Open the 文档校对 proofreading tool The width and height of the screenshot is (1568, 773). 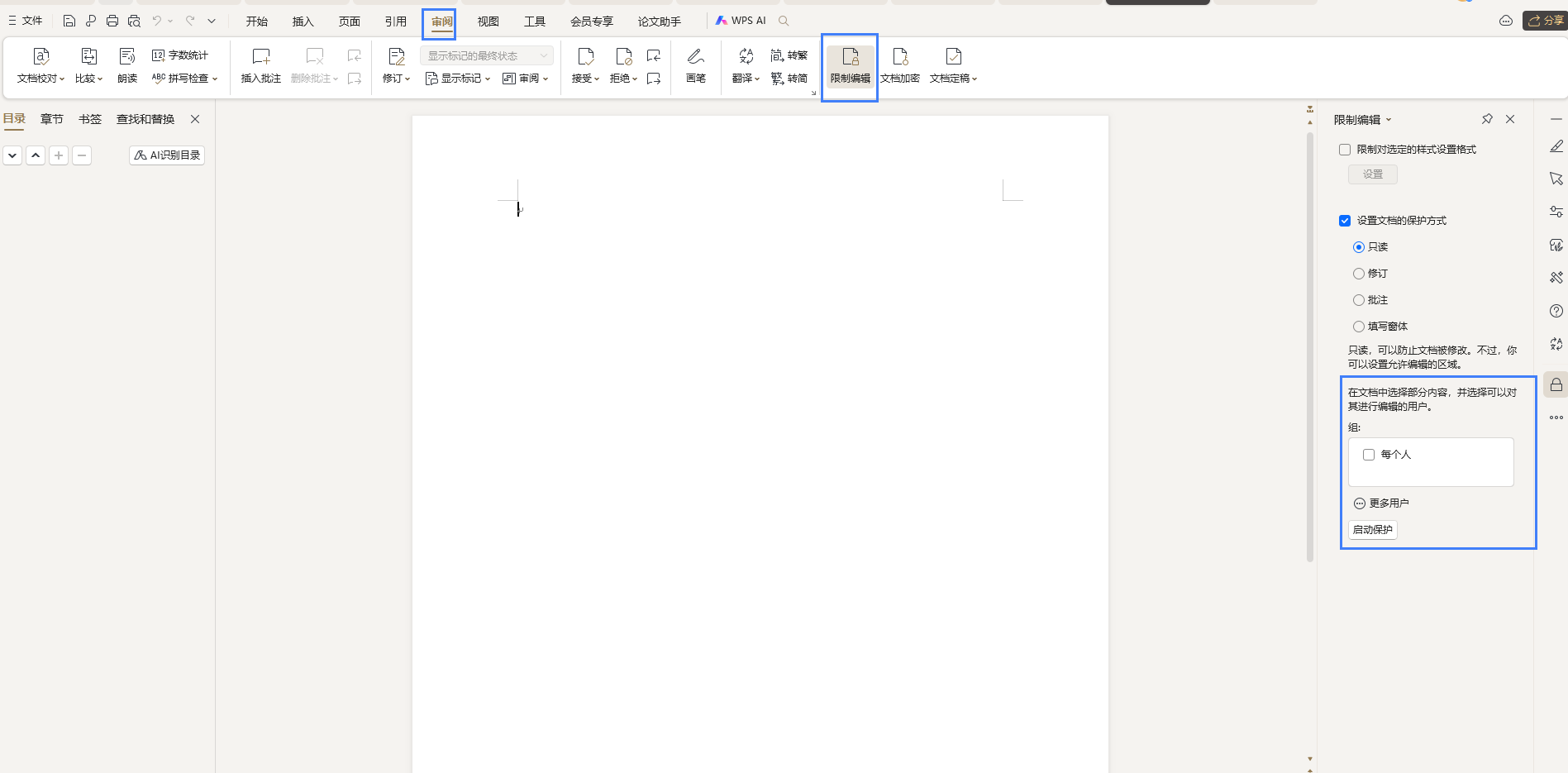pos(41,66)
